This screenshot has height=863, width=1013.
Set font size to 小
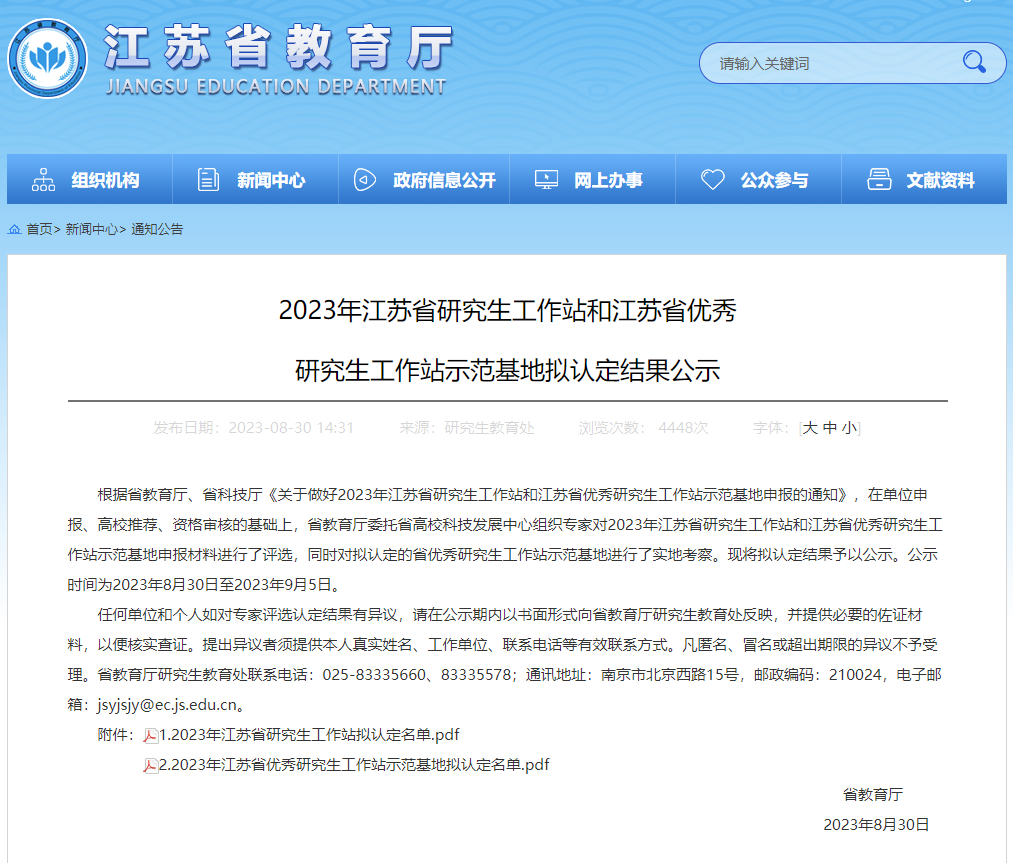(x=850, y=428)
